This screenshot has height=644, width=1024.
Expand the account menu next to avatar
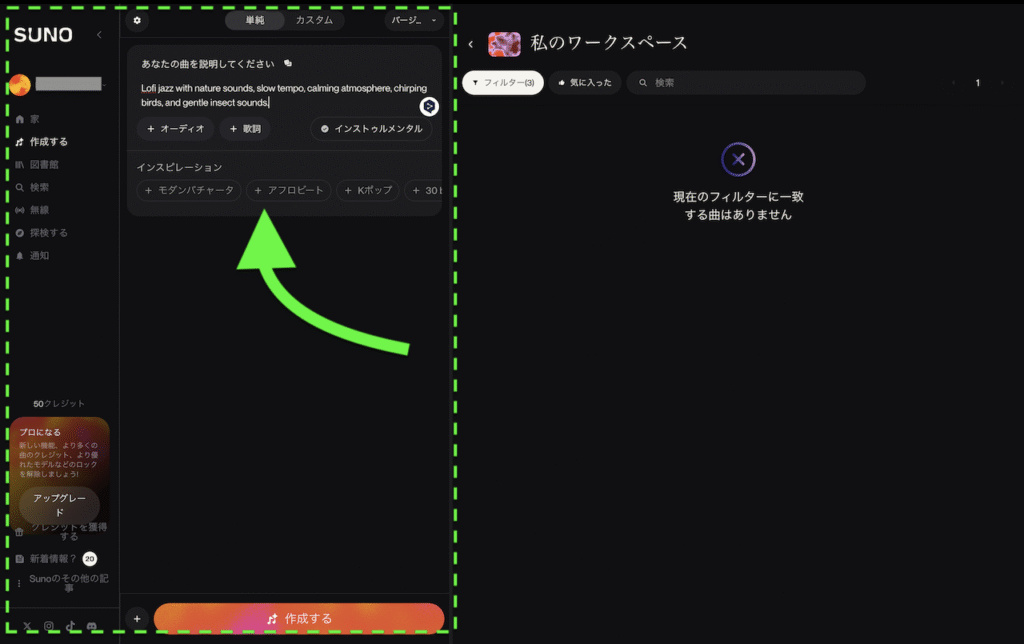click(x=104, y=85)
